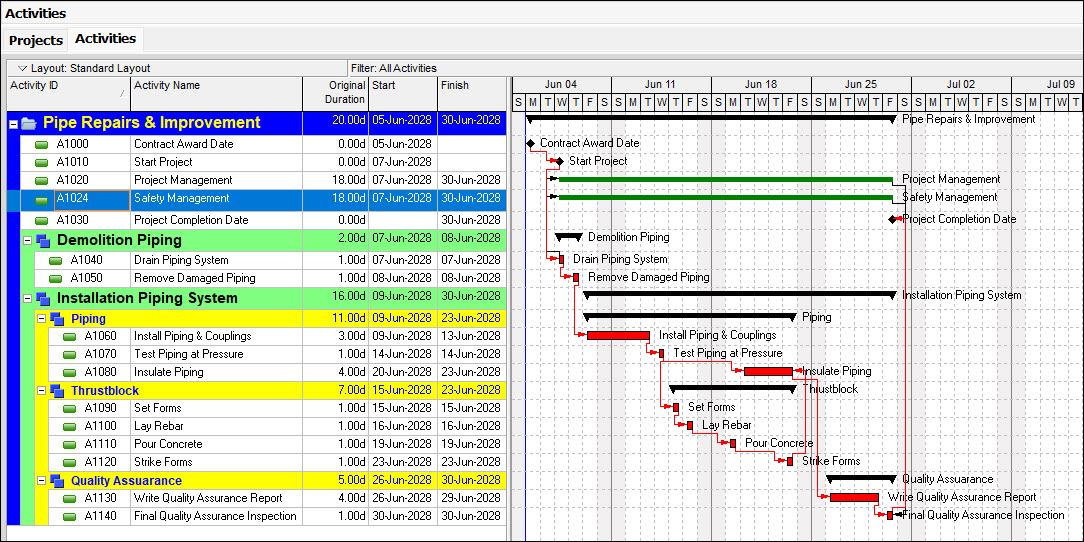Select the Test Piping at Pressure cell
The height and width of the screenshot is (542, 1084).
[x=216, y=355]
